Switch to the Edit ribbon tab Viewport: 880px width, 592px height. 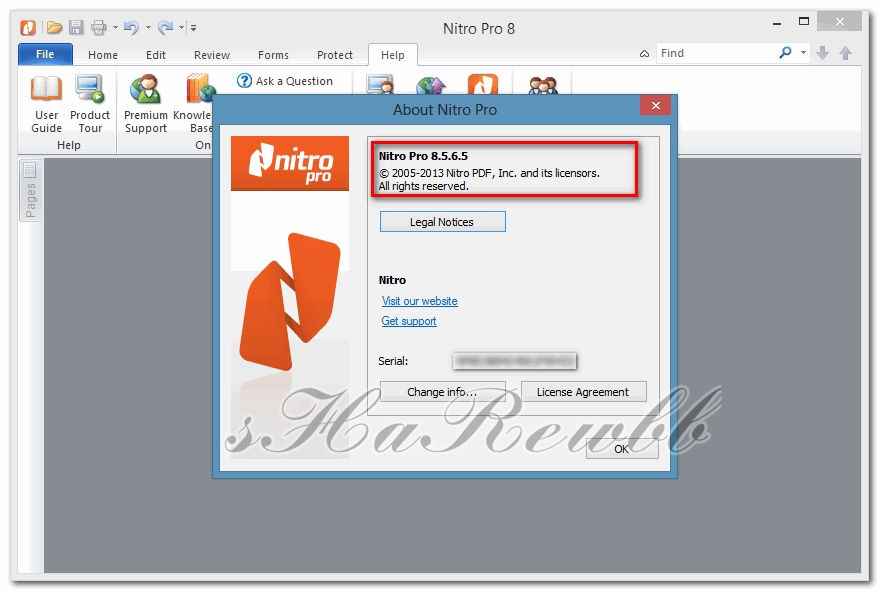[155, 55]
